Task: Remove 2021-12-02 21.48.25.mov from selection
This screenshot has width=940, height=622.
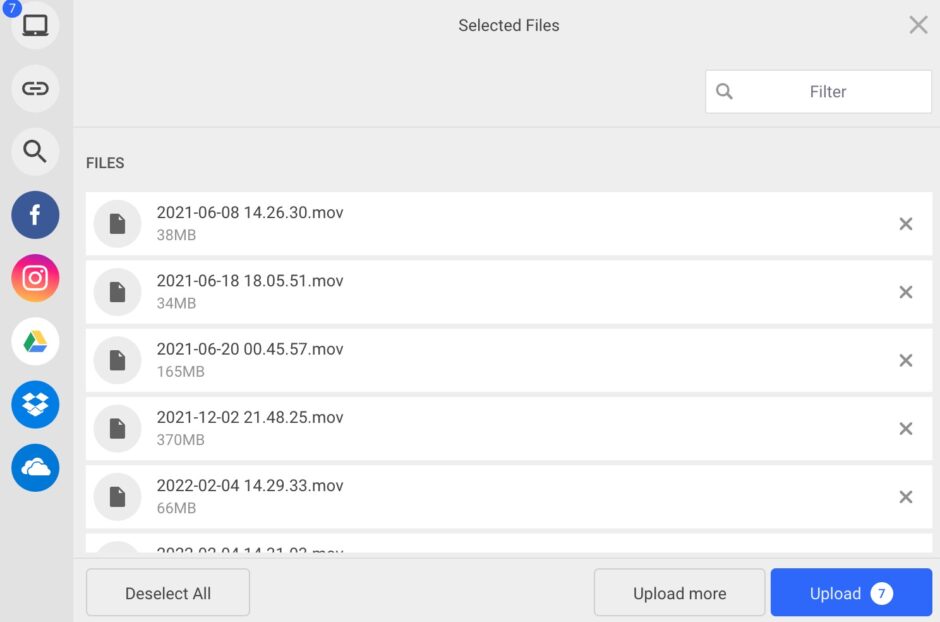Action: pyautogui.click(x=905, y=429)
